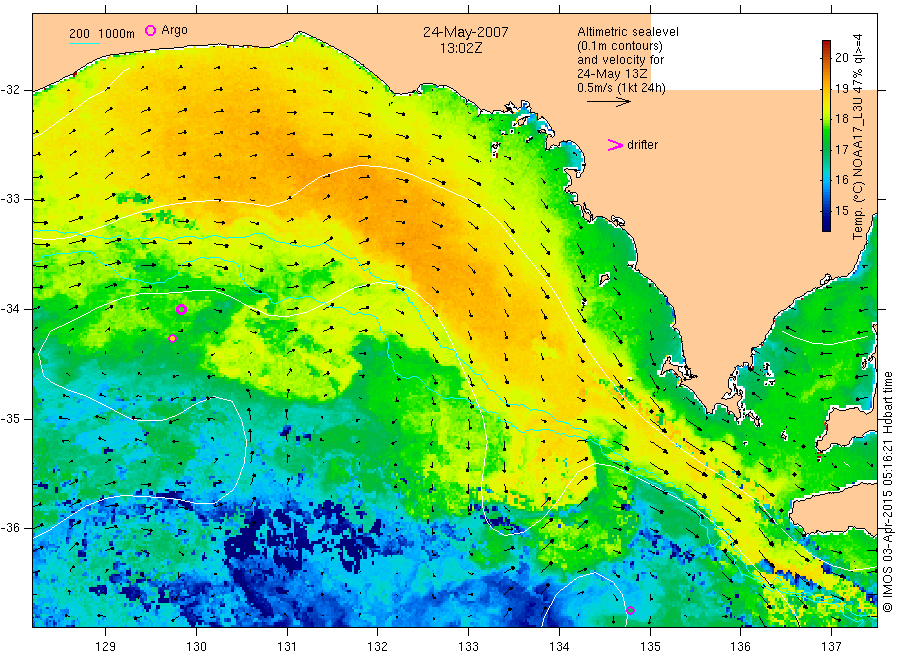Select the Argo float marker near 134.8°E at bottom
This screenshot has height=660, width=900.
[630, 610]
